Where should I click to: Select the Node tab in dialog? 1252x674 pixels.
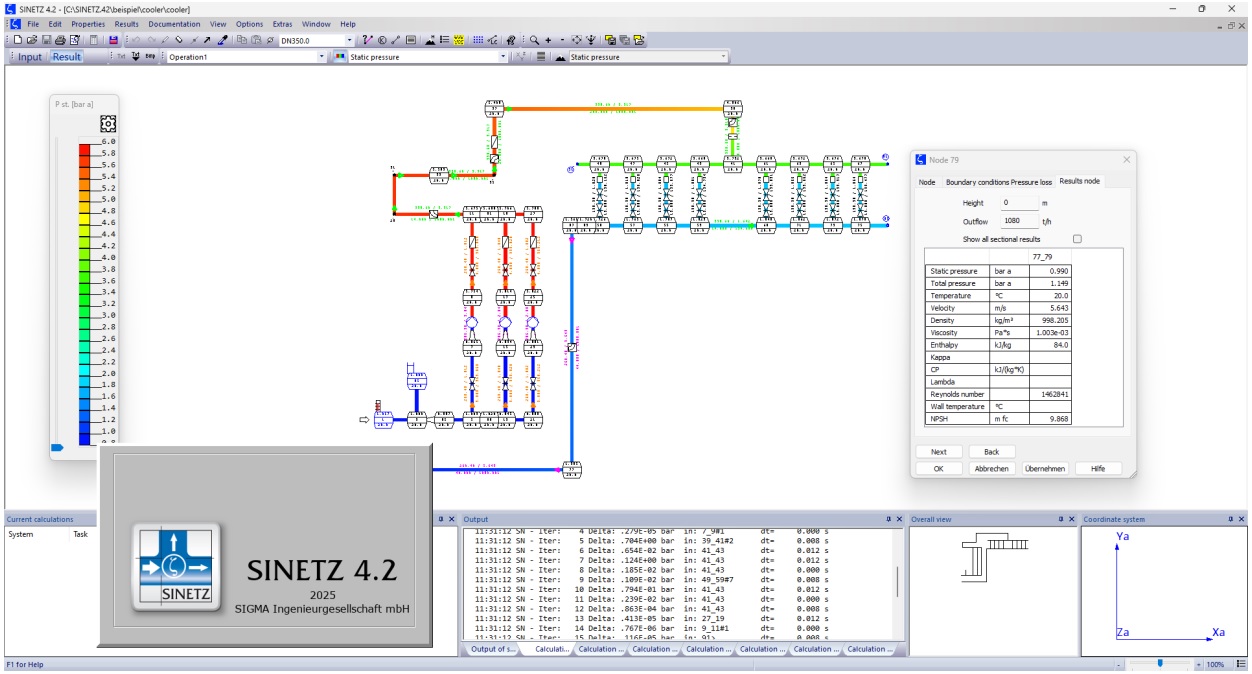[x=927, y=182]
